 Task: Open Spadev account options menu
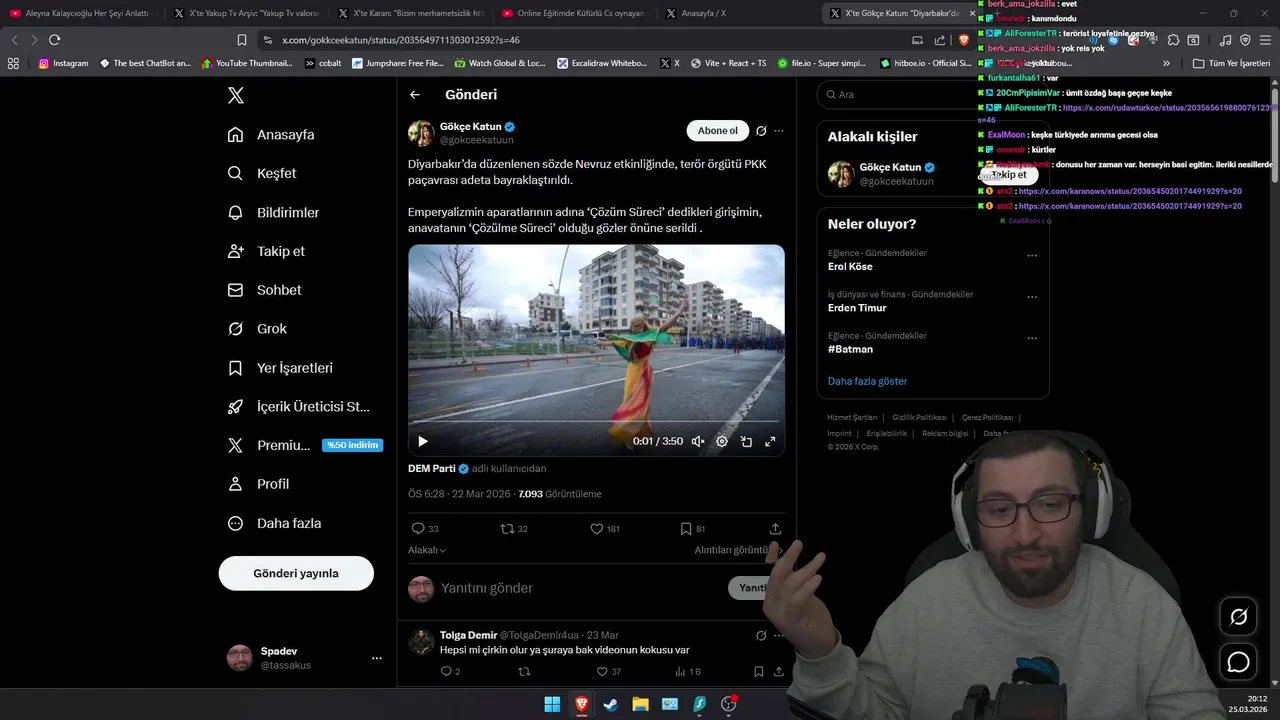tap(377, 658)
